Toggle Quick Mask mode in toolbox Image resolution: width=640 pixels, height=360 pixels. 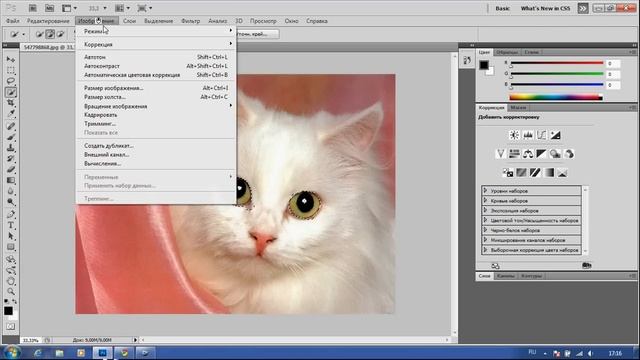pyautogui.click(x=11, y=327)
